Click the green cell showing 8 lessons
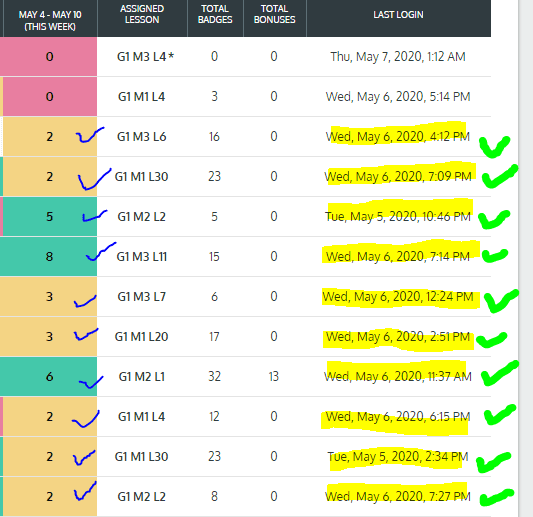 (48, 257)
